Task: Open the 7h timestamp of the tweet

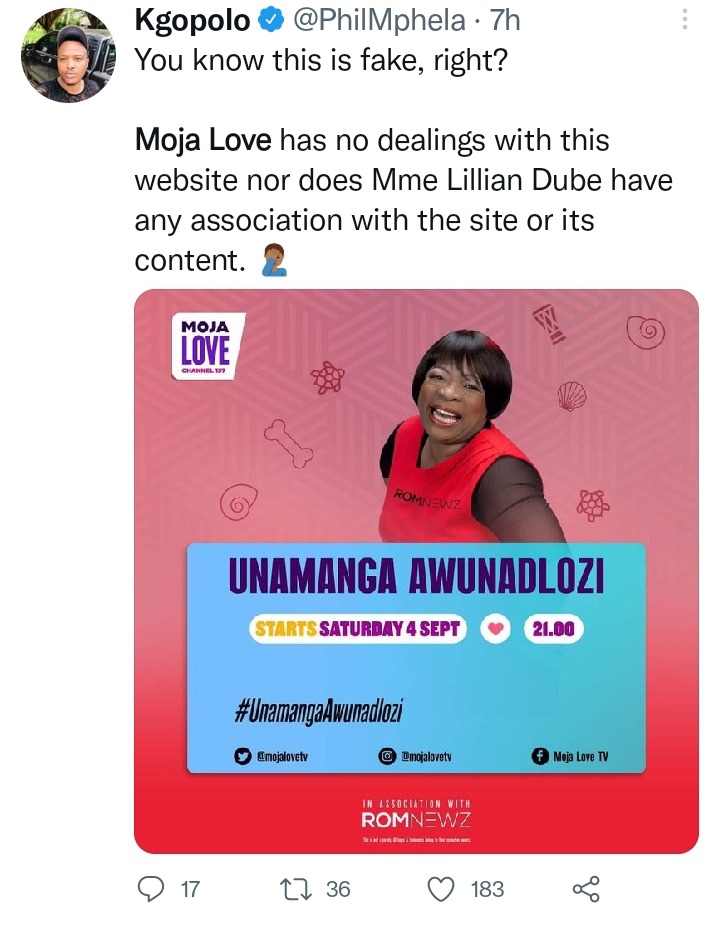Action: (505, 21)
